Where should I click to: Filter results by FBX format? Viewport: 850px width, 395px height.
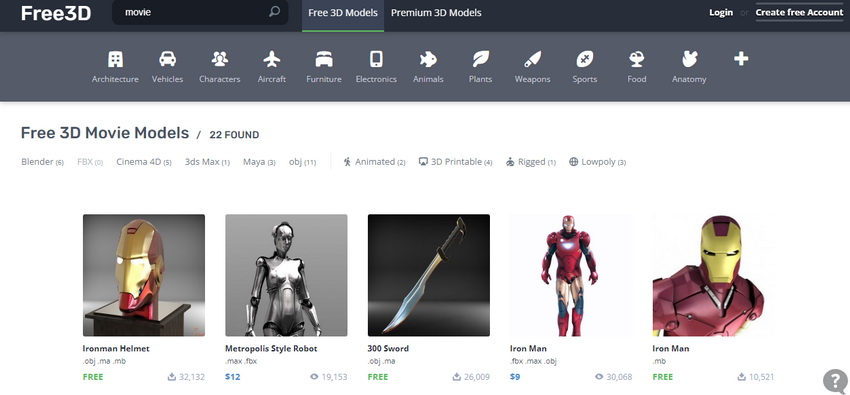[90, 161]
